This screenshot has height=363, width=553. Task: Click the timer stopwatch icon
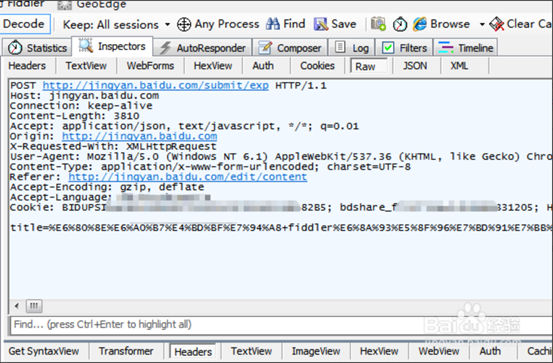pyautogui.click(x=400, y=24)
